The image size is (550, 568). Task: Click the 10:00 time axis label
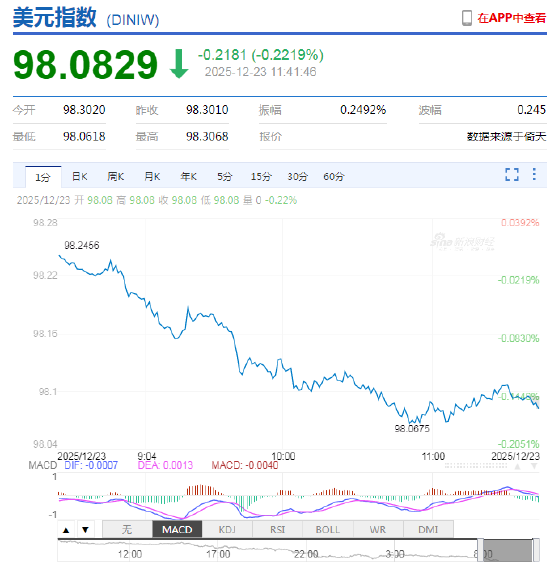click(283, 456)
